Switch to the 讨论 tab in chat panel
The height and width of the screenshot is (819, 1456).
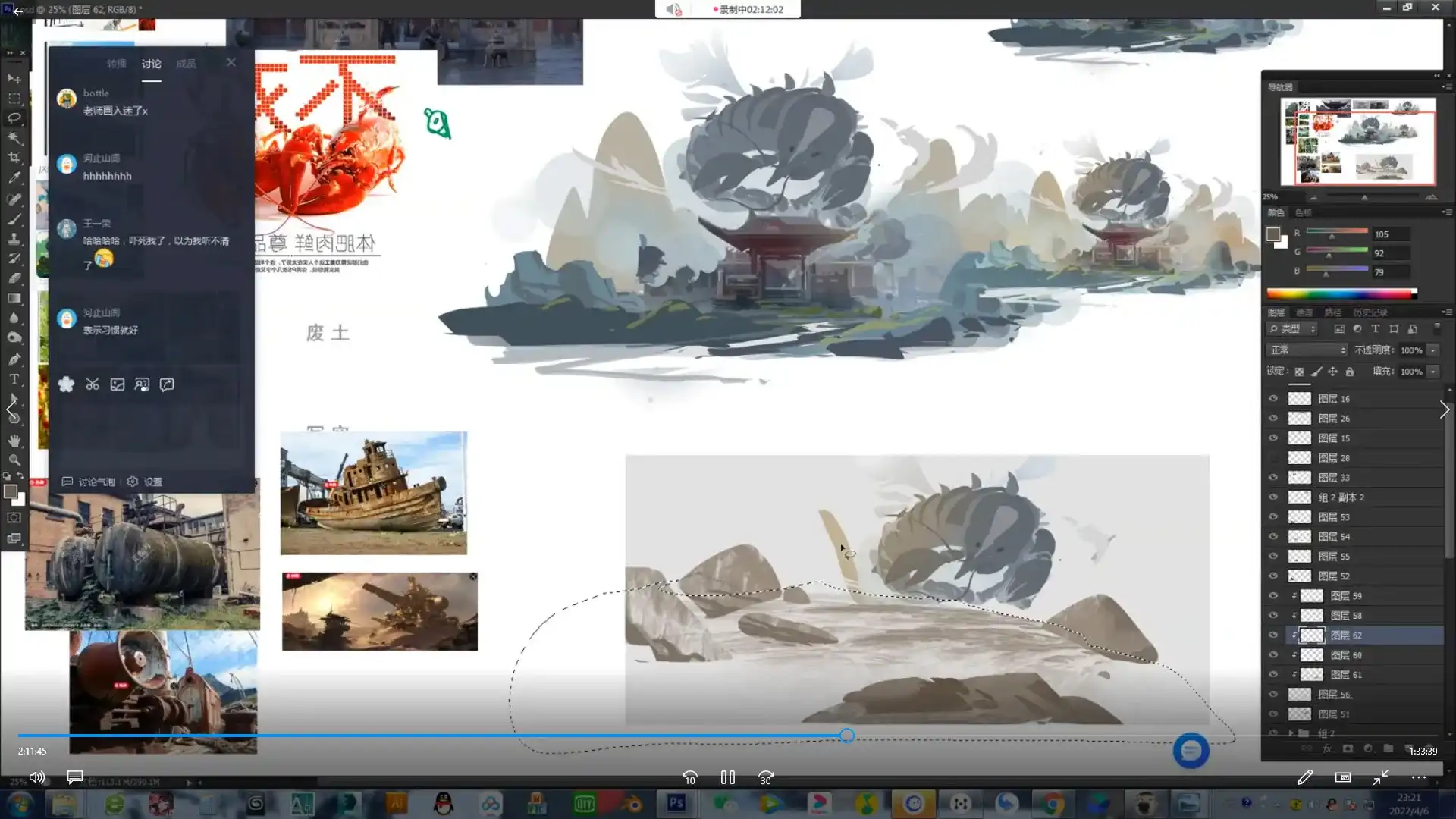click(151, 64)
